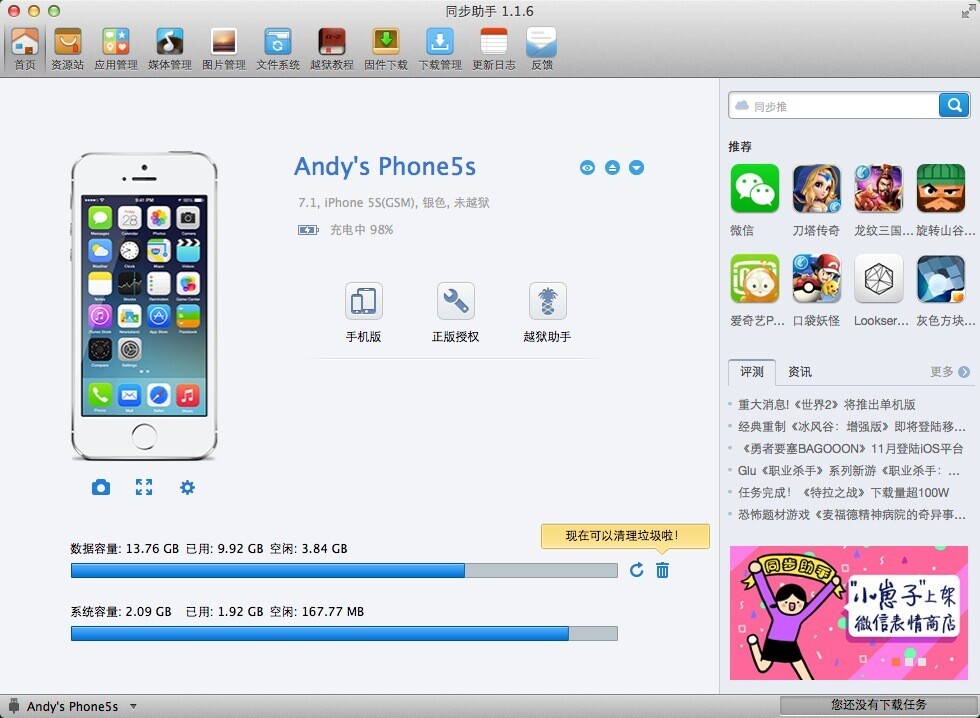Viewport: 980px width, 718px height.
Task: Click the 越狱助手 pineapple icon
Action: point(548,301)
